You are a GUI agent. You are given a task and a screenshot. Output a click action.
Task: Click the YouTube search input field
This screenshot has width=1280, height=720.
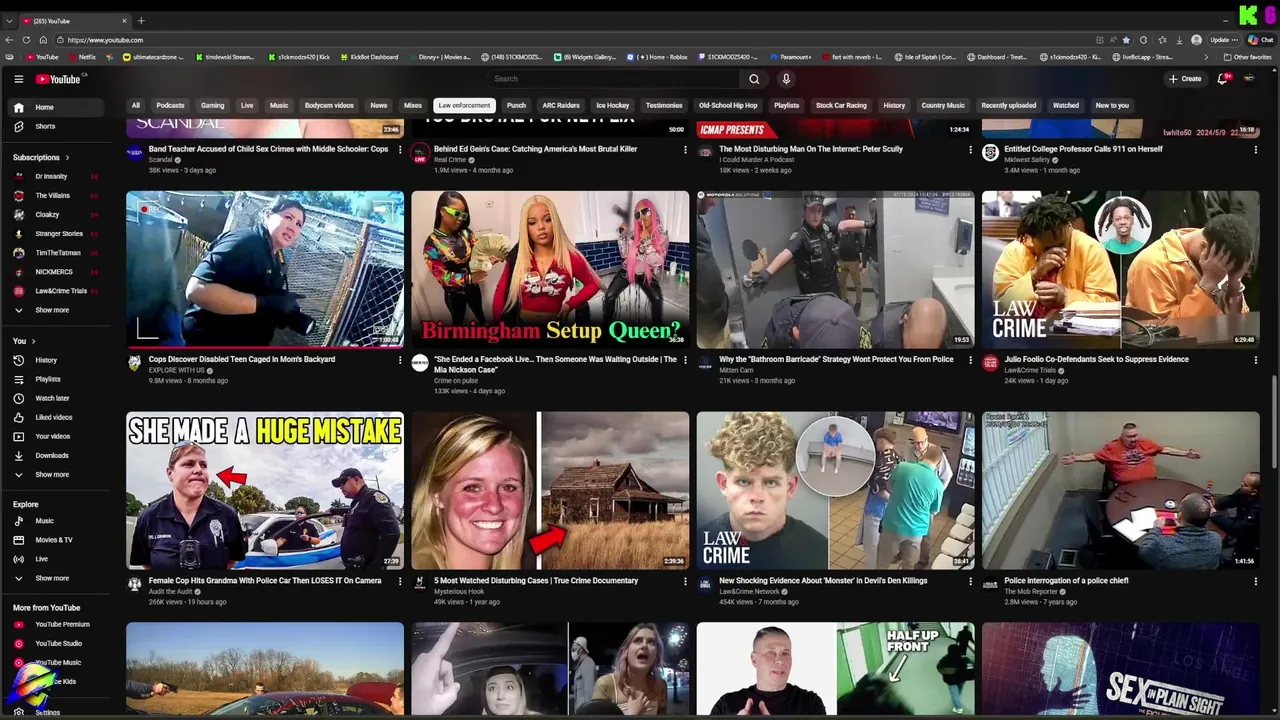612,79
